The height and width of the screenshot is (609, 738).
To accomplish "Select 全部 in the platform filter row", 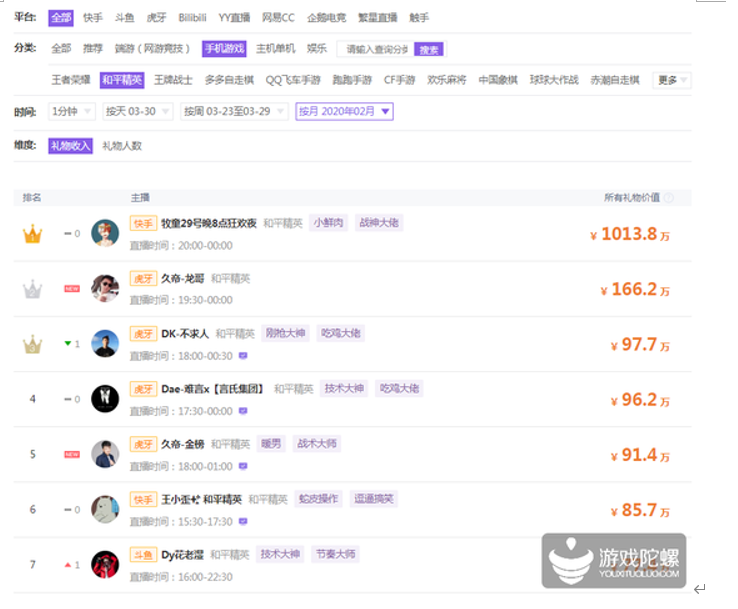I will point(61,18).
